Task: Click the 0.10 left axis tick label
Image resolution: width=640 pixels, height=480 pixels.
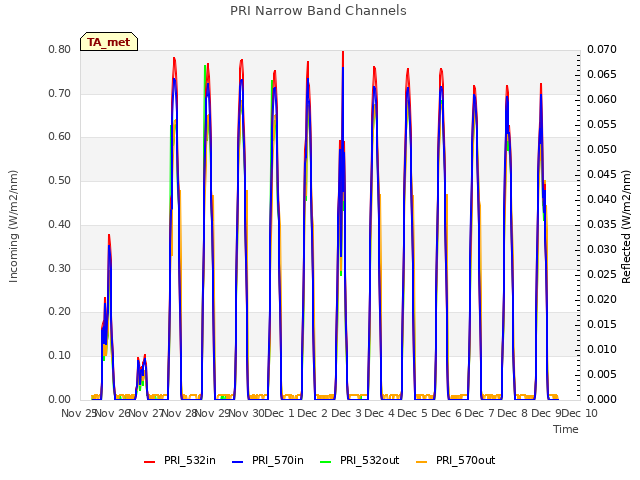Action: click(60, 356)
